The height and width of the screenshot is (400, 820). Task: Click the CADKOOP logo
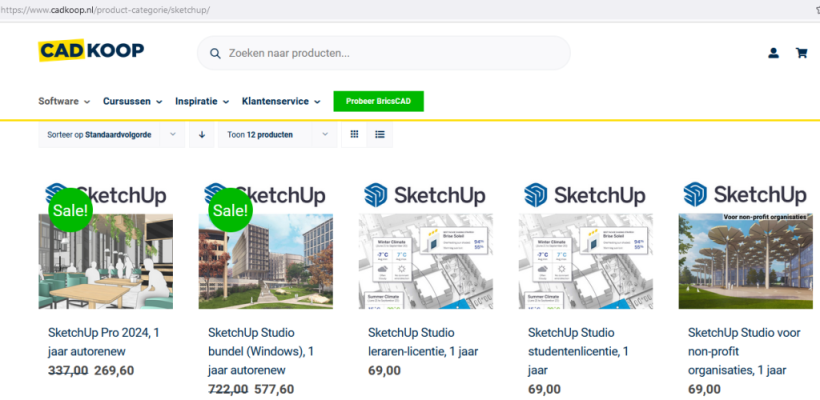[91, 51]
